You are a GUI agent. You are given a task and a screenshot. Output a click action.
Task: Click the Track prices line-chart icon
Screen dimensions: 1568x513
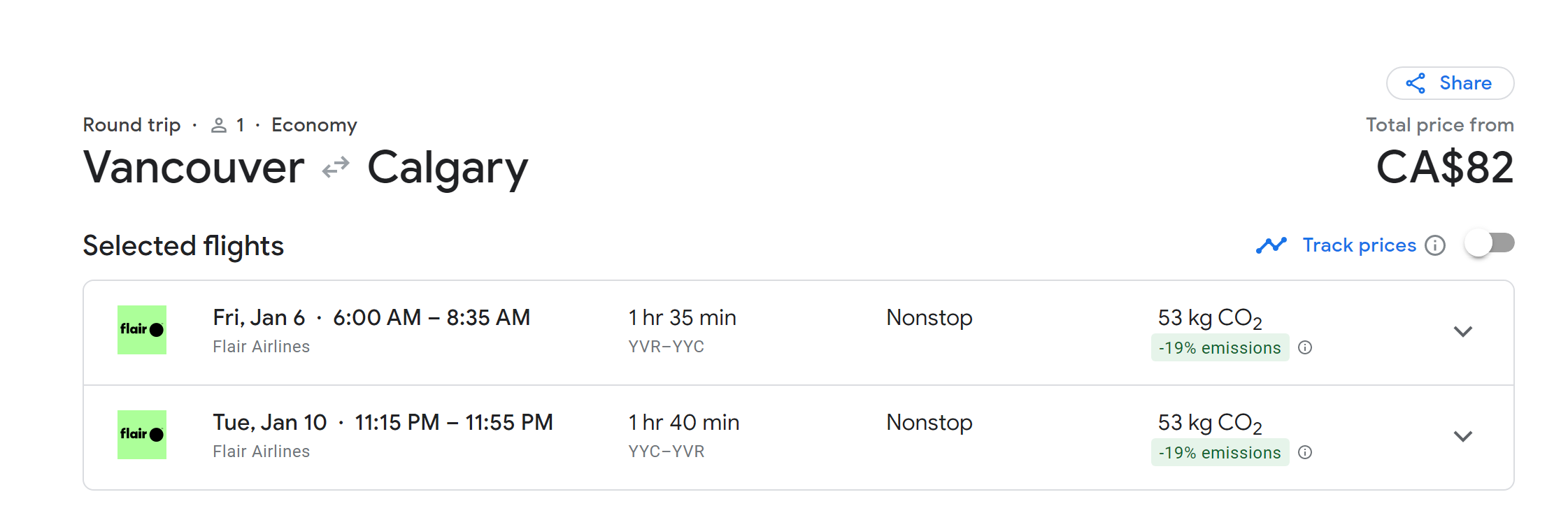(x=1271, y=245)
